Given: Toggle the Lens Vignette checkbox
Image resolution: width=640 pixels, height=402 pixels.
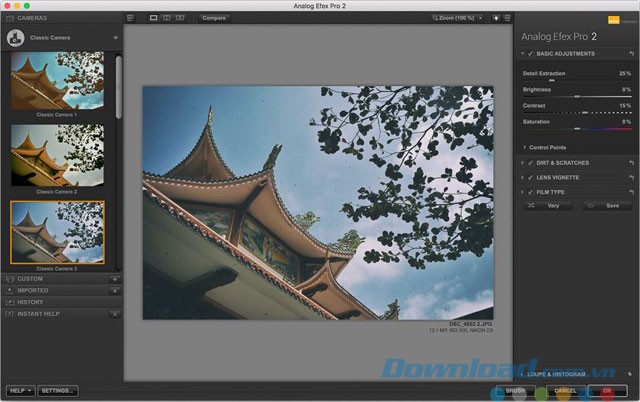Looking at the screenshot, I should 530,177.
